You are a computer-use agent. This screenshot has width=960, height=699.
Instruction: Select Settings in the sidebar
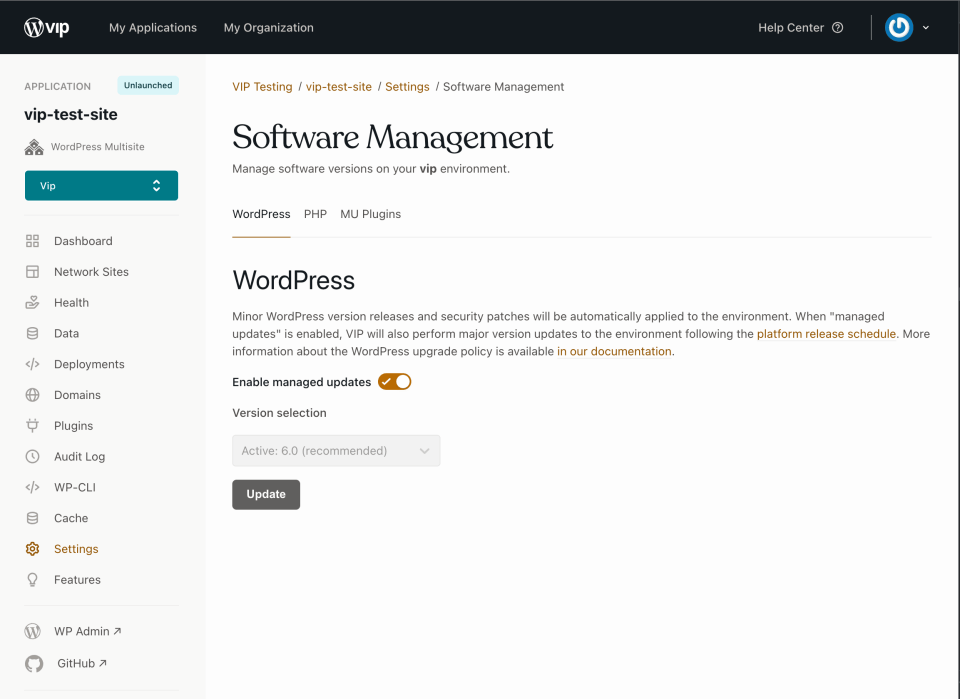click(76, 549)
